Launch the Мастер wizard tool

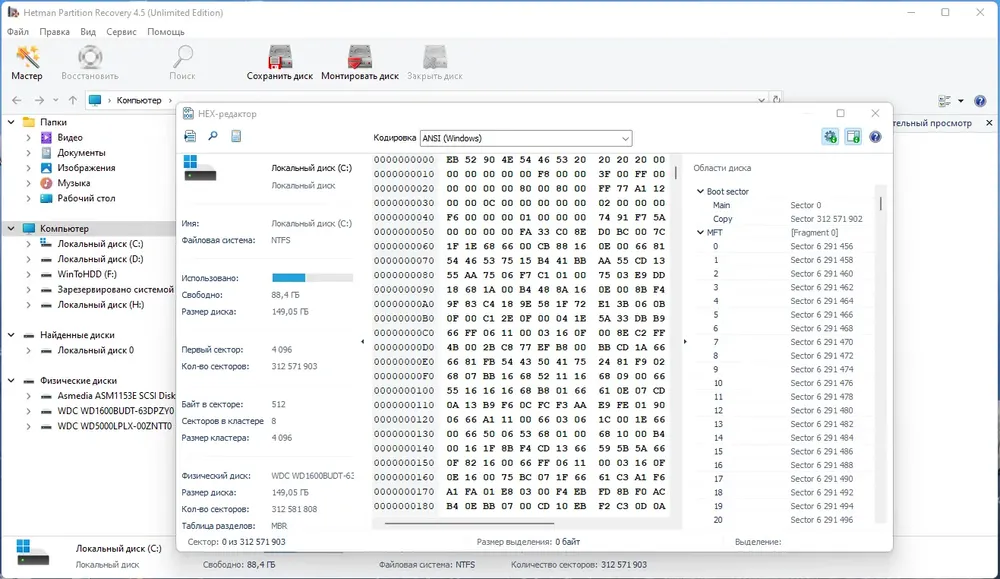pos(27,62)
